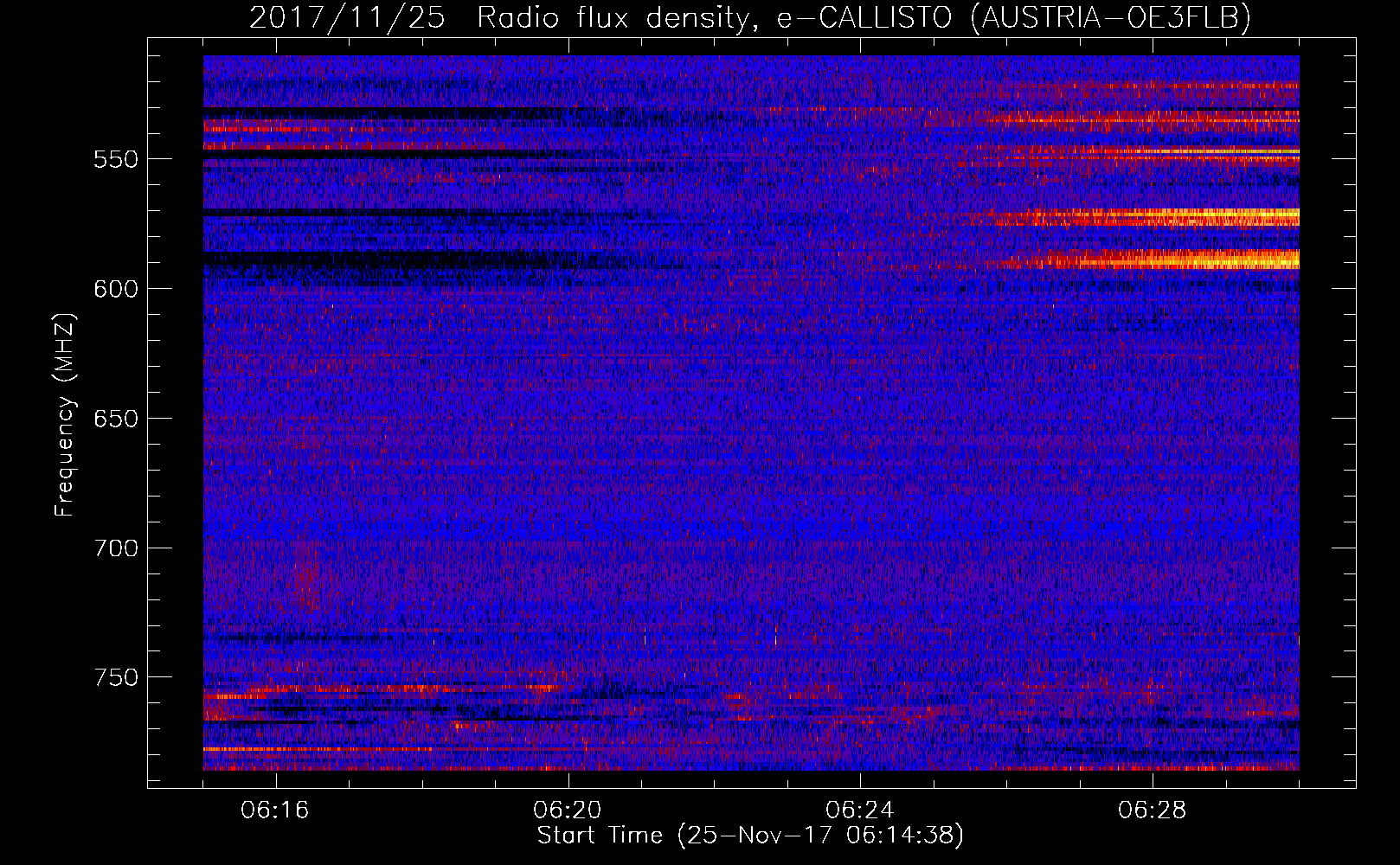The height and width of the screenshot is (865, 1400).
Task: Select the 650 frequency tick label
Action: tap(115, 420)
